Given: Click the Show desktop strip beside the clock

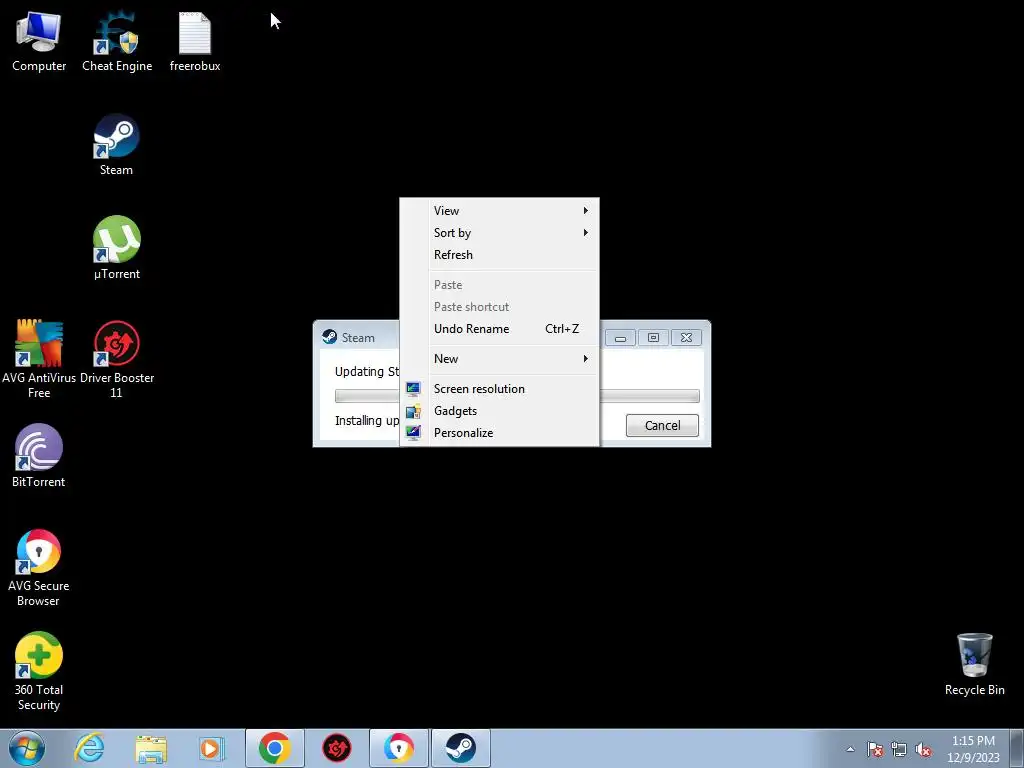Looking at the screenshot, I should tap(1017, 748).
